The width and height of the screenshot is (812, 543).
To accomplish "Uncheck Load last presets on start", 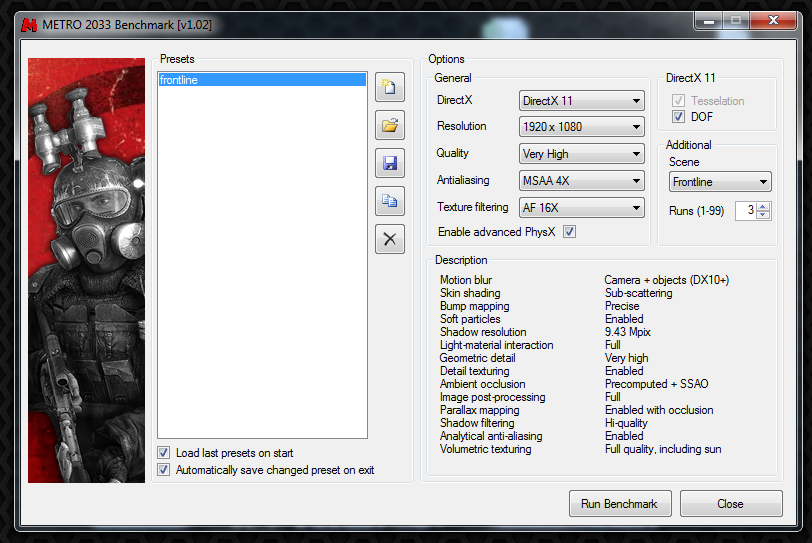I will [x=164, y=452].
